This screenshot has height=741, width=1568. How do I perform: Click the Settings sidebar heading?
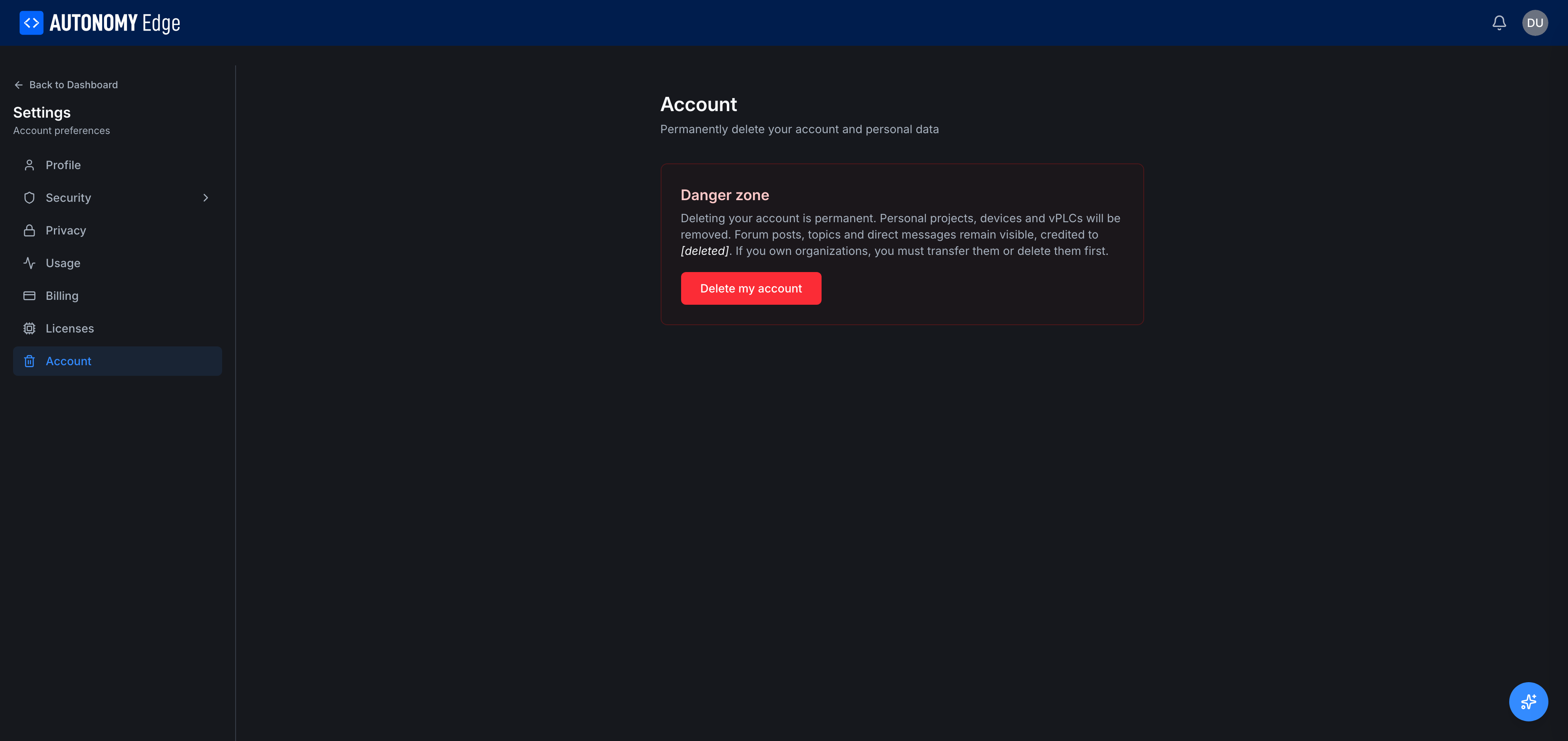click(42, 113)
